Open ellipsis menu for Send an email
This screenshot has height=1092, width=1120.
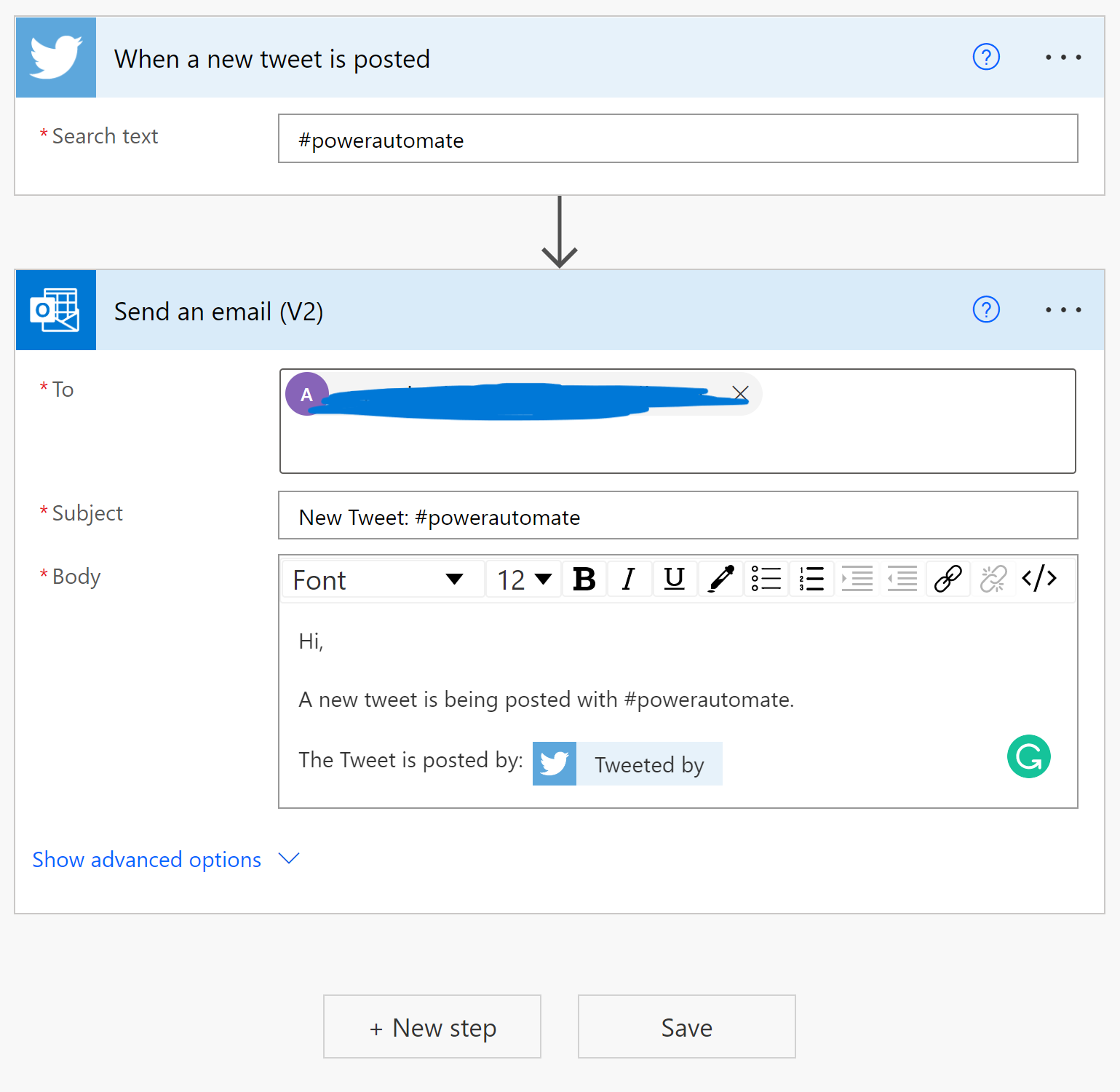click(x=1063, y=310)
